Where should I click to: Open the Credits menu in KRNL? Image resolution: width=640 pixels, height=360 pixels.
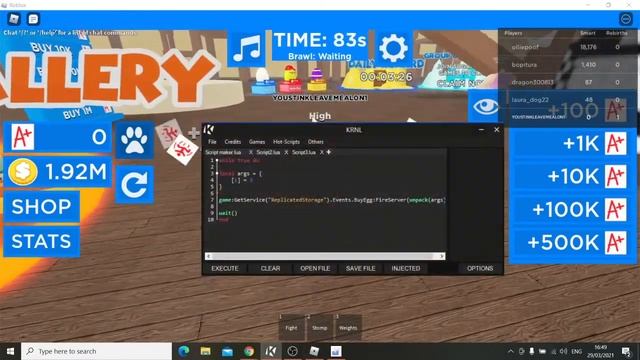click(x=233, y=142)
